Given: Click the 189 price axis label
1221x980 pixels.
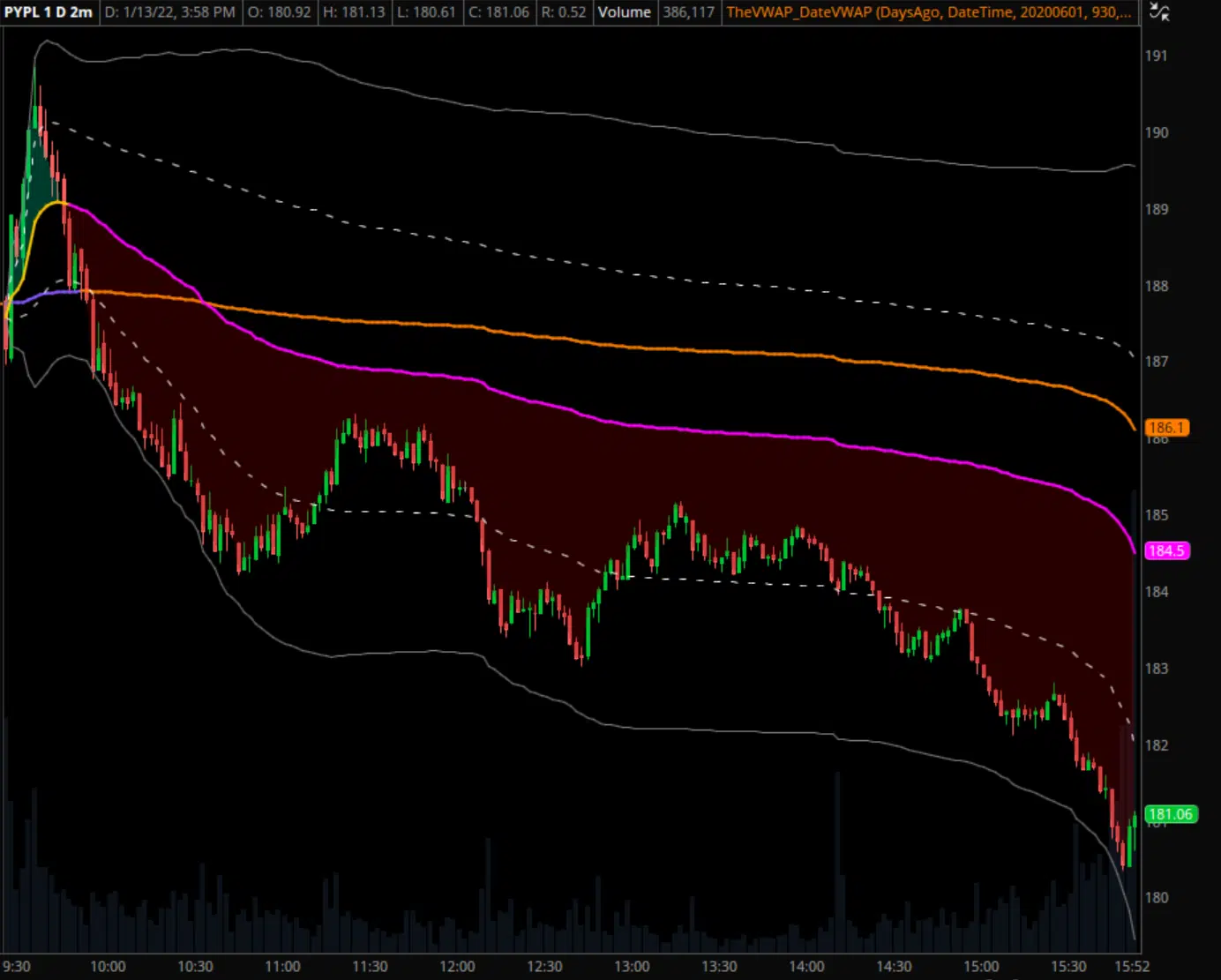Looking at the screenshot, I should 1157,209.
